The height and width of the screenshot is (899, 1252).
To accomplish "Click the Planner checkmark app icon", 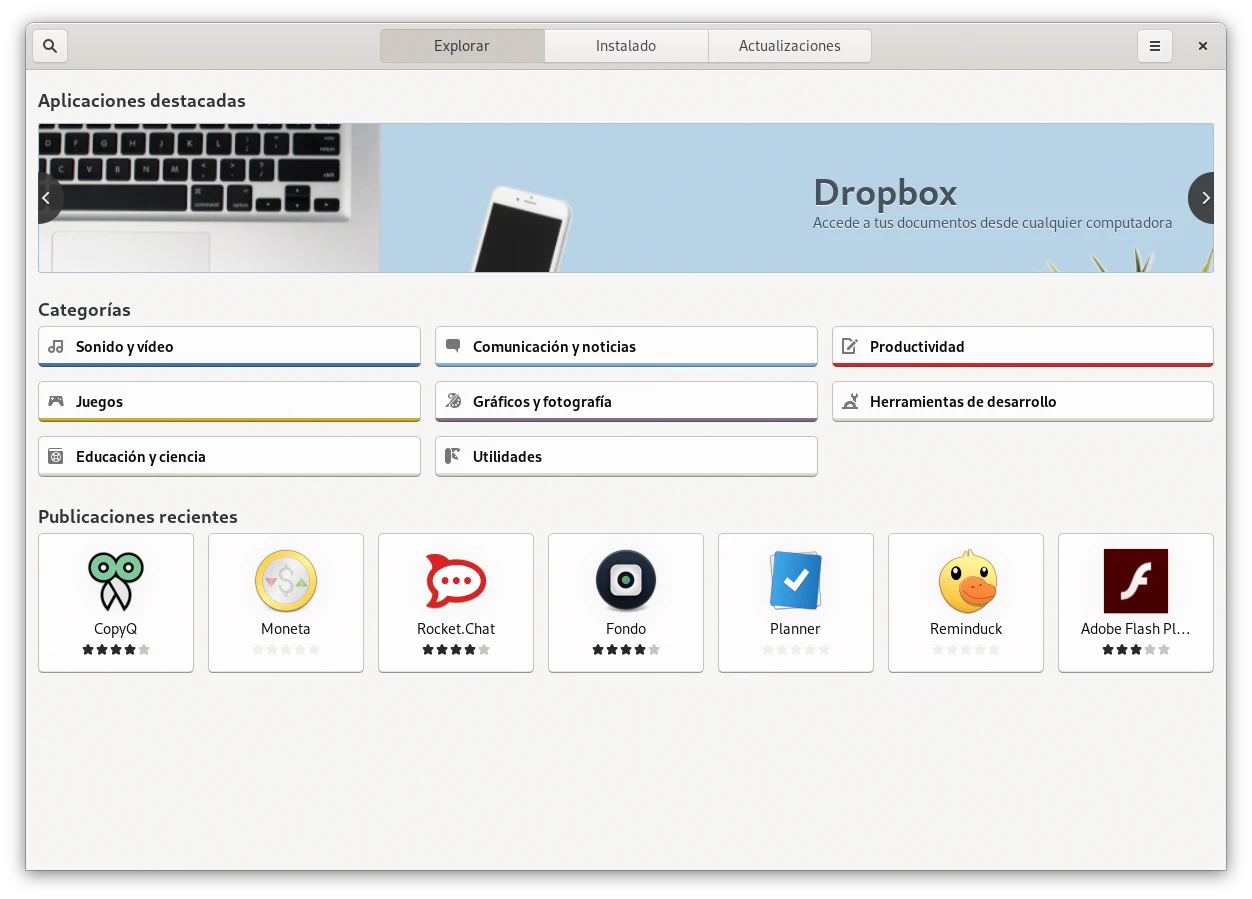I will 796,581.
